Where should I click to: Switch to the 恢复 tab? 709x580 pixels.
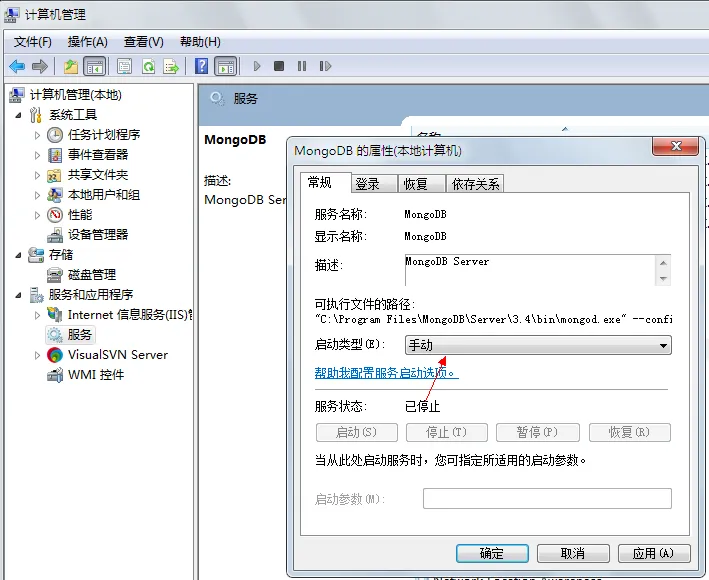pos(421,184)
